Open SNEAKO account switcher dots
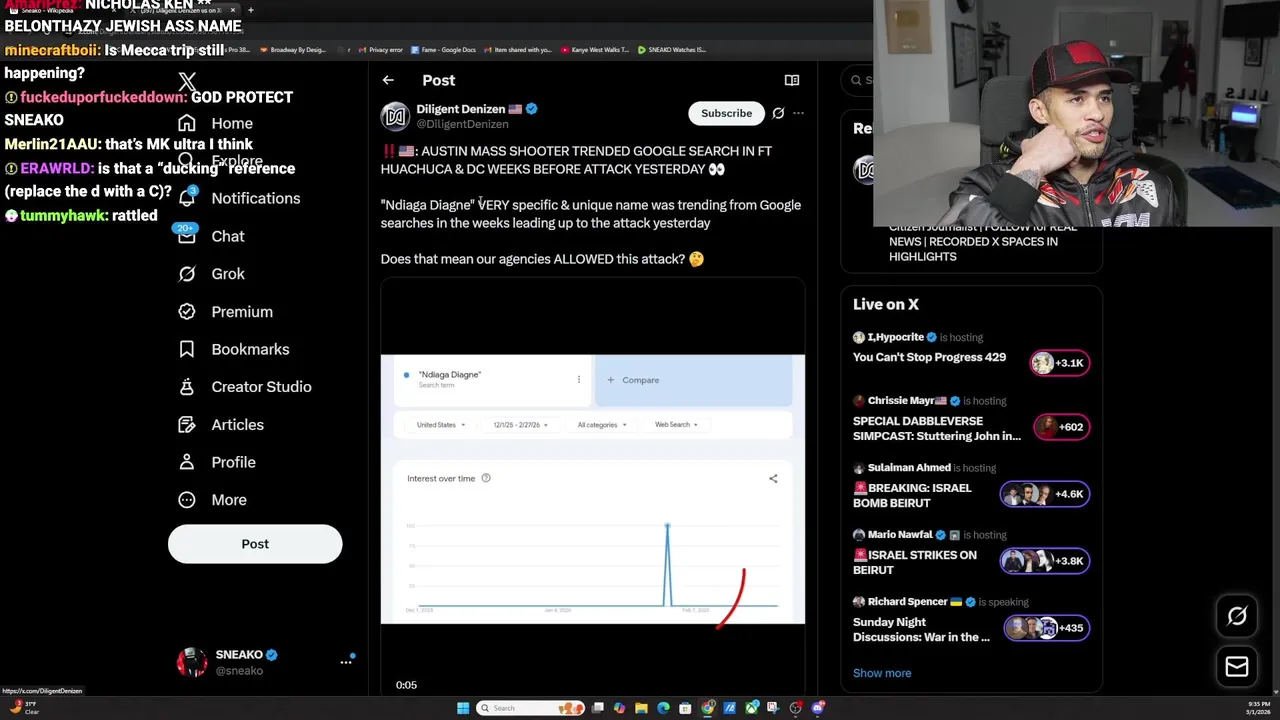1280x720 pixels. (x=346, y=662)
